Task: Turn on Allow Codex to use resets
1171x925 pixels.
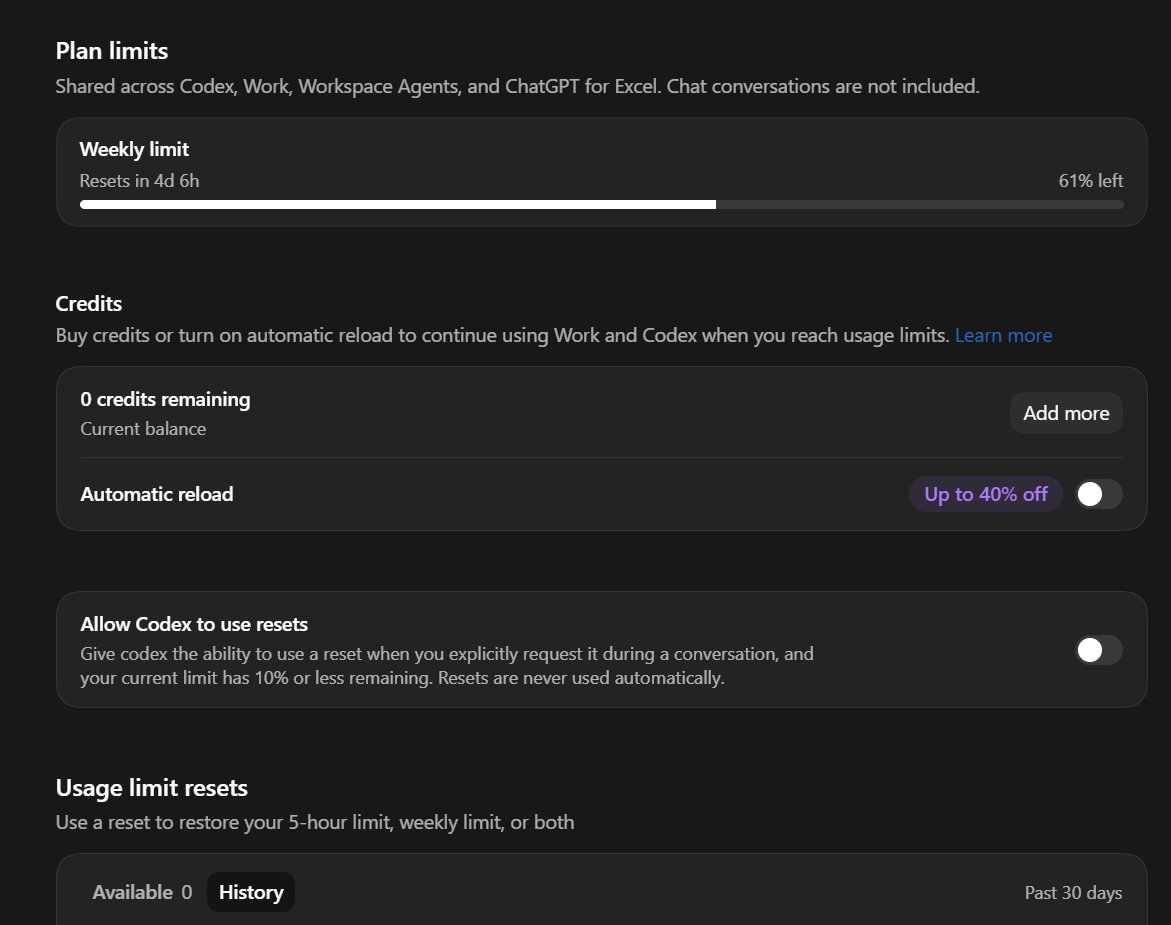Action: click(x=1099, y=650)
